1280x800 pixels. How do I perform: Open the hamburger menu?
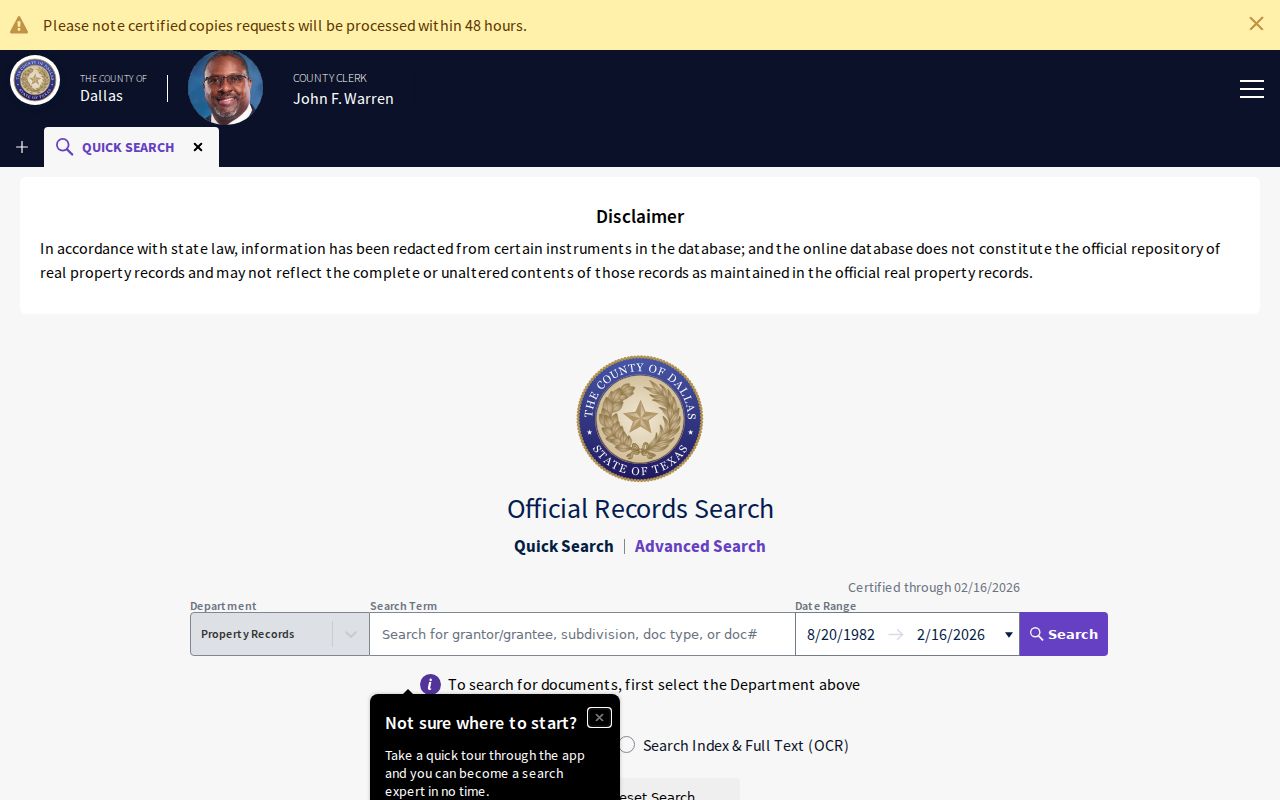pos(1252,89)
